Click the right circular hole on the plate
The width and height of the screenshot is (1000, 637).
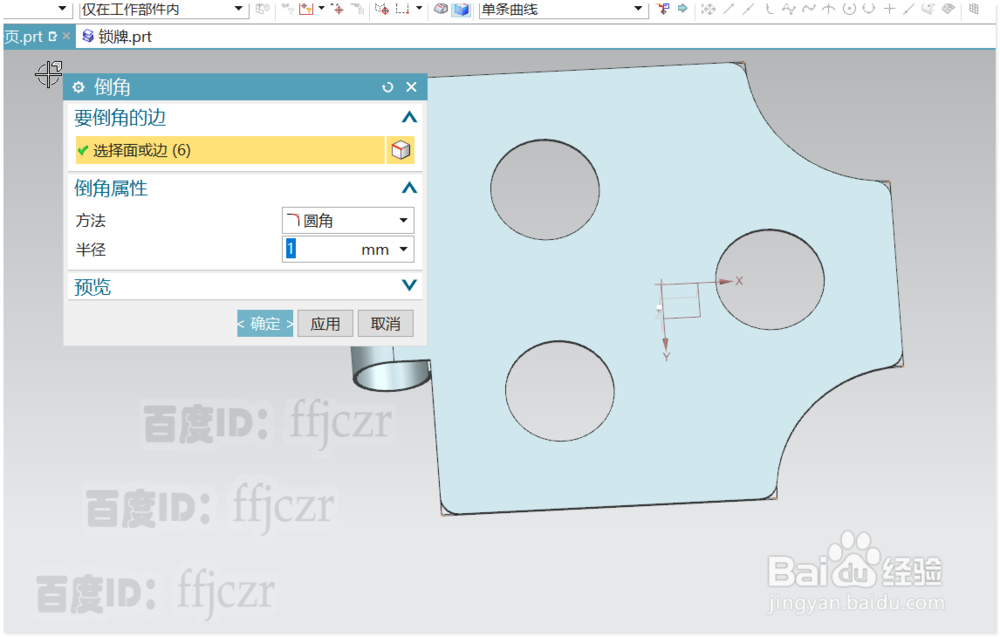(x=770, y=280)
